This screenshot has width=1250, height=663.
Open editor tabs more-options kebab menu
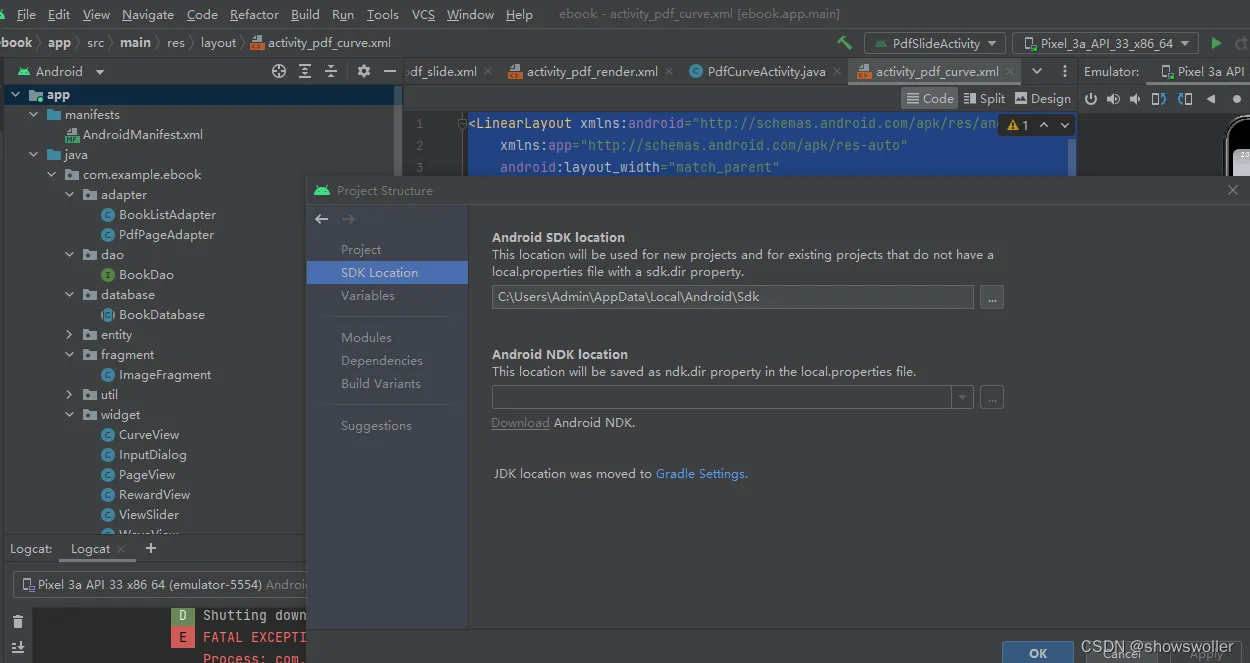1063,71
